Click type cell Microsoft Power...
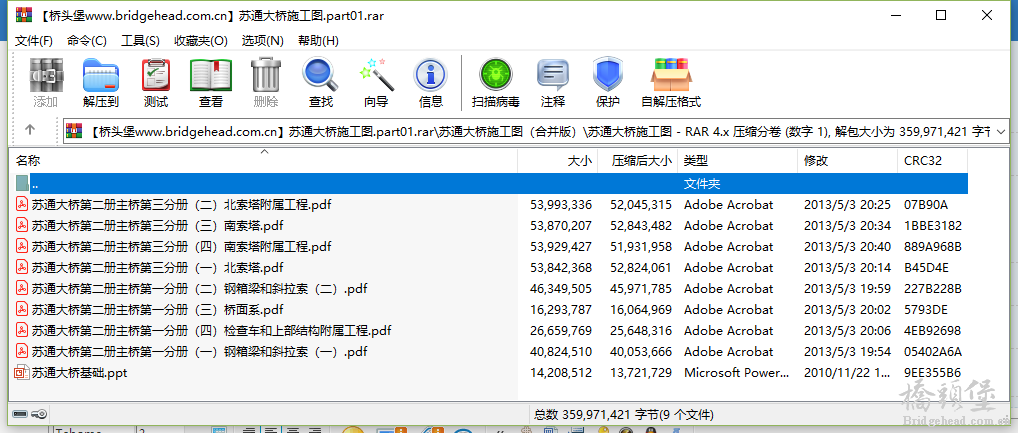Image resolution: width=1018 pixels, height=433 pixels. click(x=737, y=373)
